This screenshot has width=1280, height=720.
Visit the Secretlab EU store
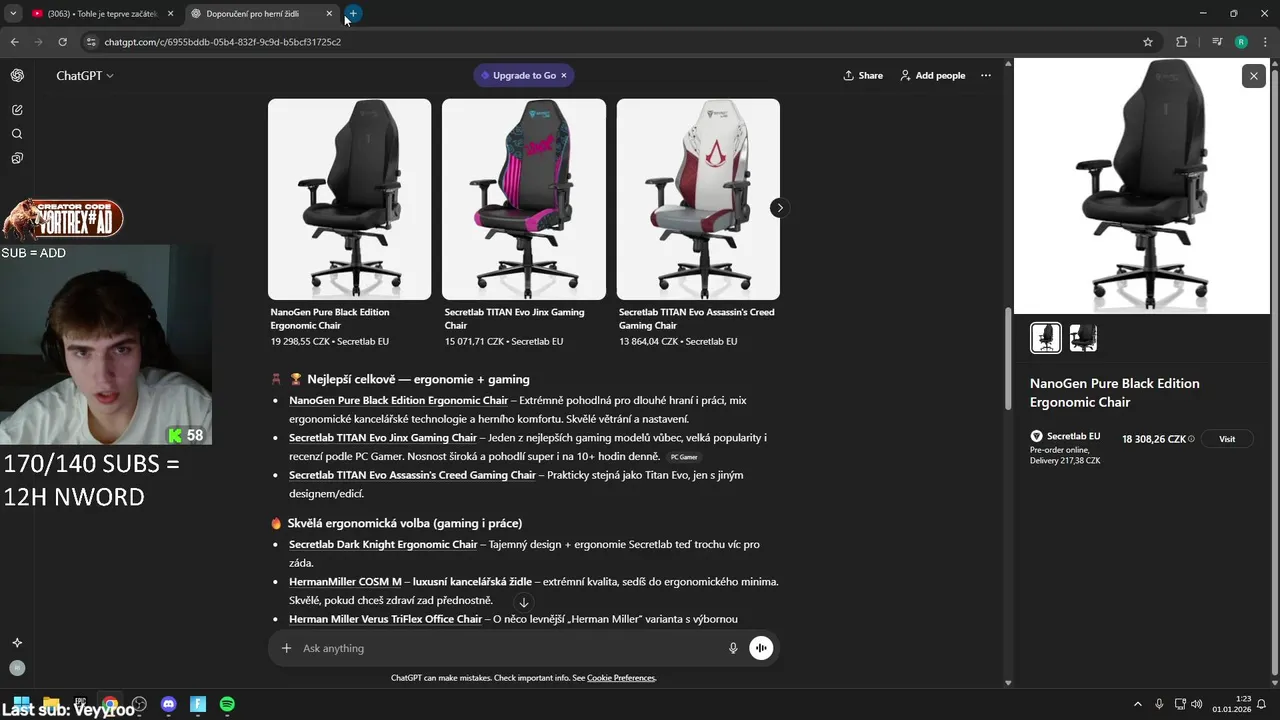pos(1227,439)
